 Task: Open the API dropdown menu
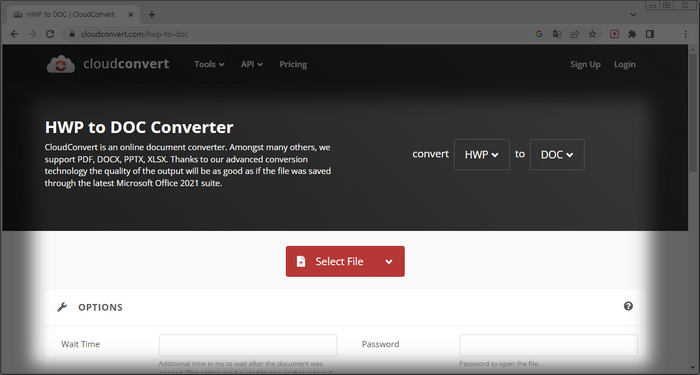pos(252,64)
